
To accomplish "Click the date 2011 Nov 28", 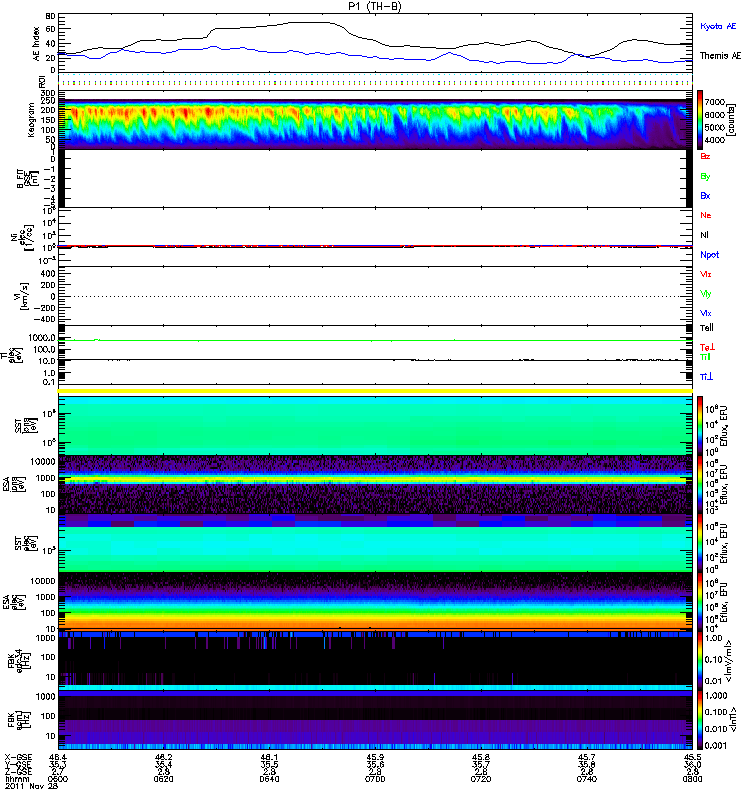I will [32, 786].
